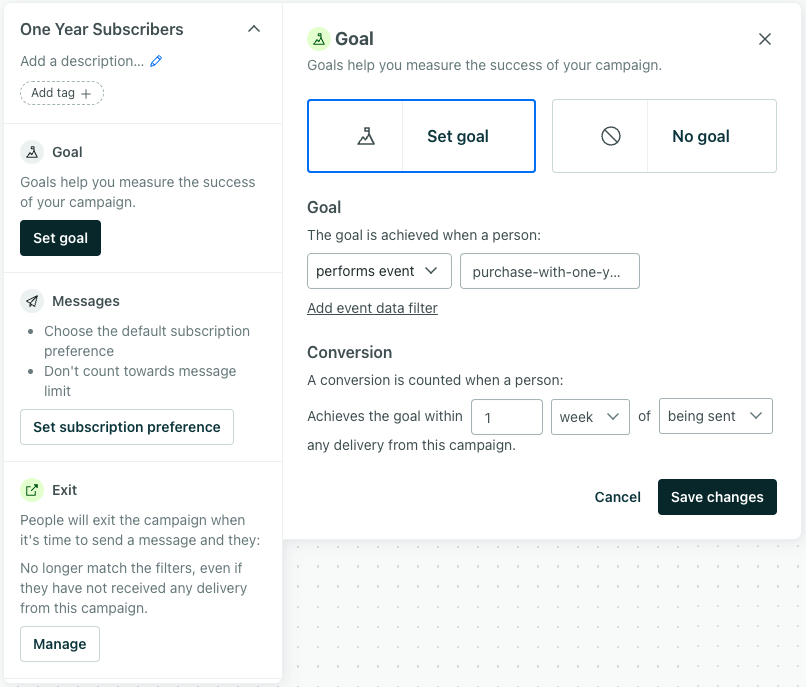Click the Goal icon in panel header
Image resolution: width=806 pixels, height=687 pixels.
tap(319, 39)
